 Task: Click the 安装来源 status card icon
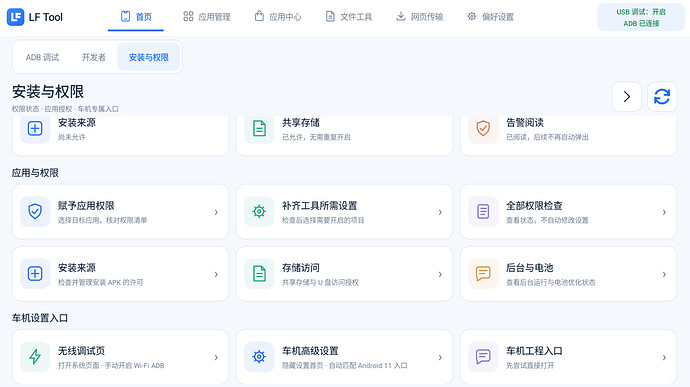click(x=35, y=129)
